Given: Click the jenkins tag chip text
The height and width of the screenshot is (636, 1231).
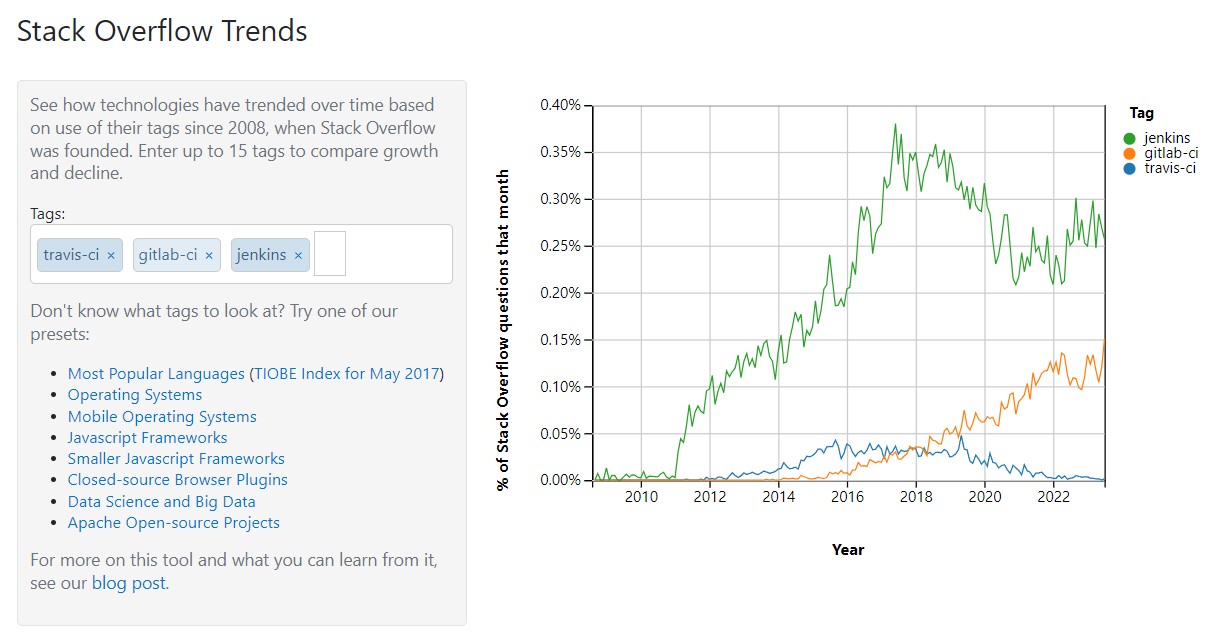Looking at the screenshot, I should [x=262, y=255].
